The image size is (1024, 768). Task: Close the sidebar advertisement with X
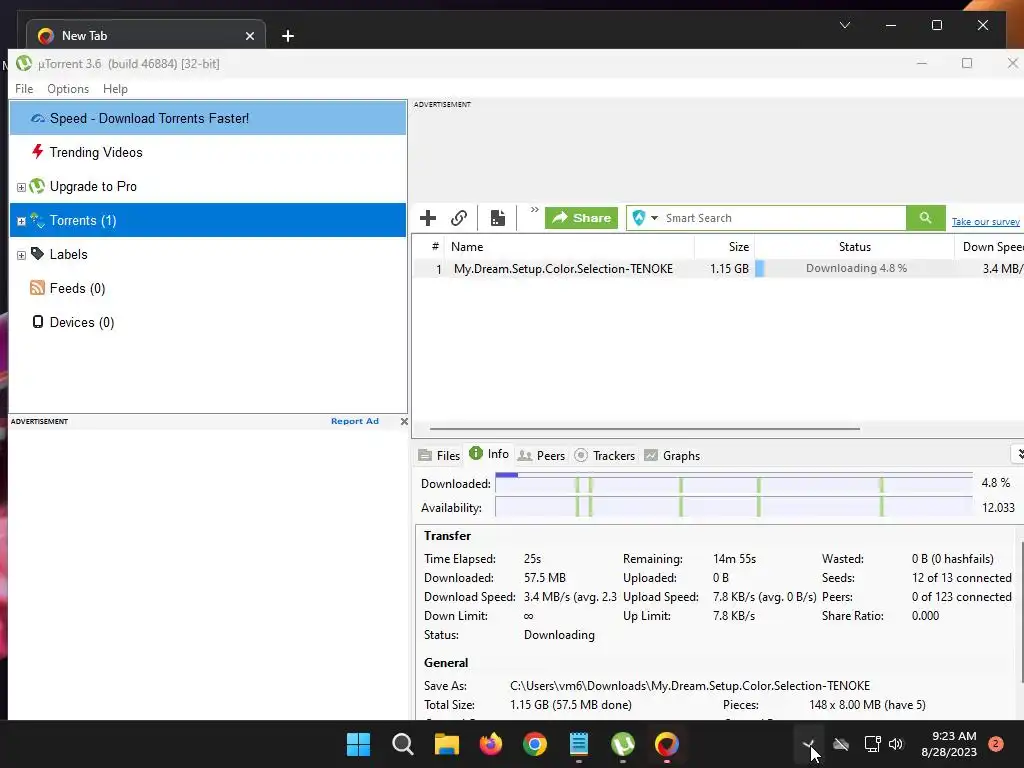click(404, 421)
